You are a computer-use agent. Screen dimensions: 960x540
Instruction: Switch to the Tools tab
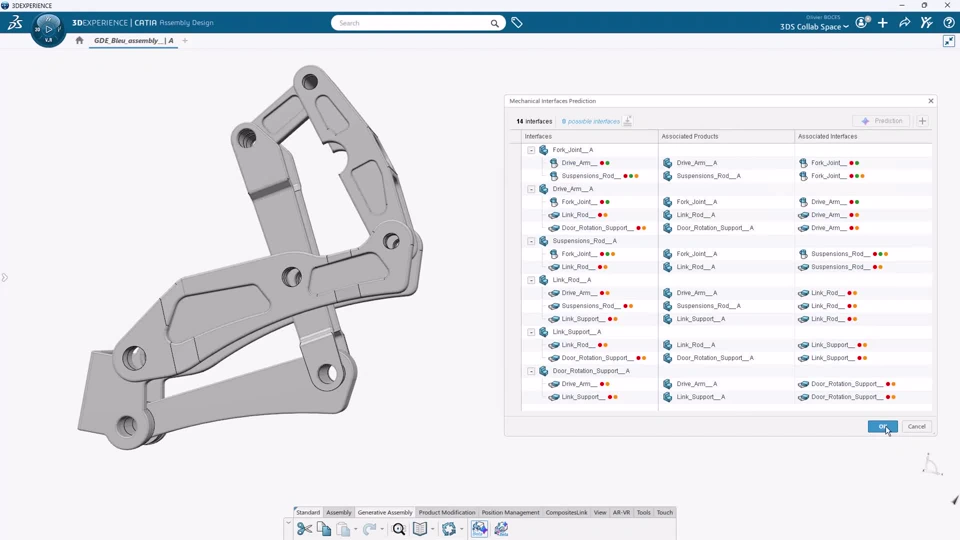pyautogui.click(x=643, y=512)
